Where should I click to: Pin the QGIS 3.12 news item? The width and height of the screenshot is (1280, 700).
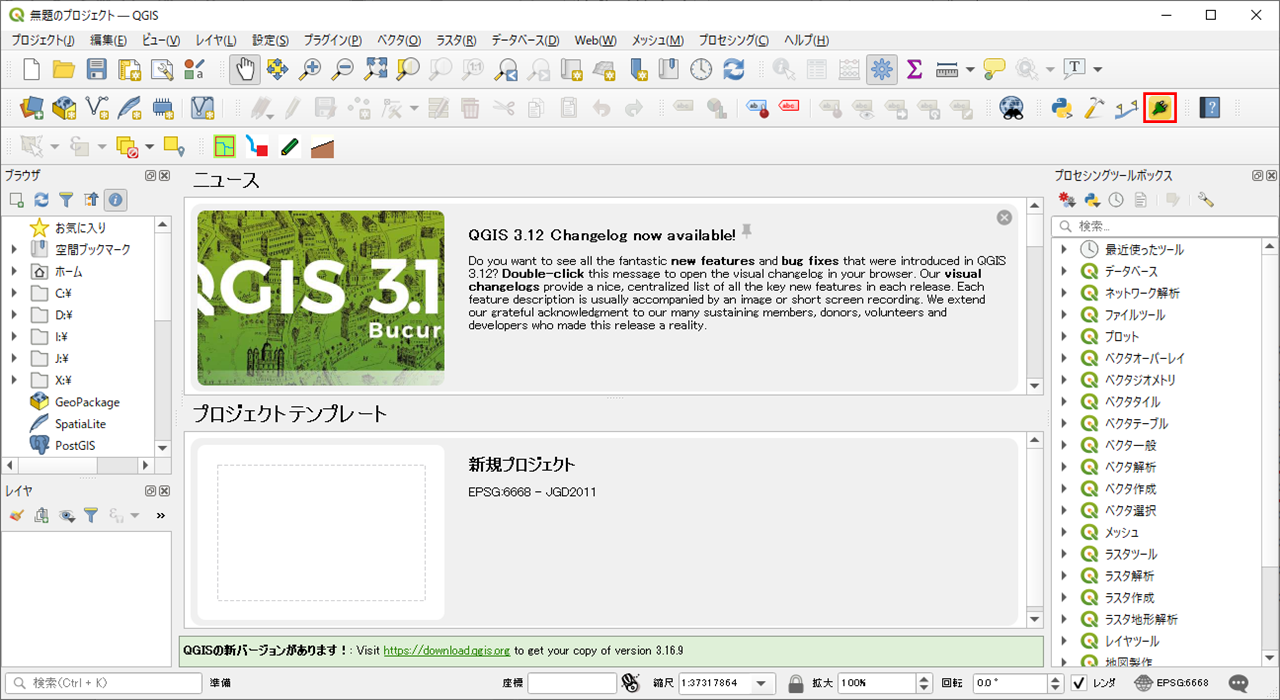tap(746, 232)
